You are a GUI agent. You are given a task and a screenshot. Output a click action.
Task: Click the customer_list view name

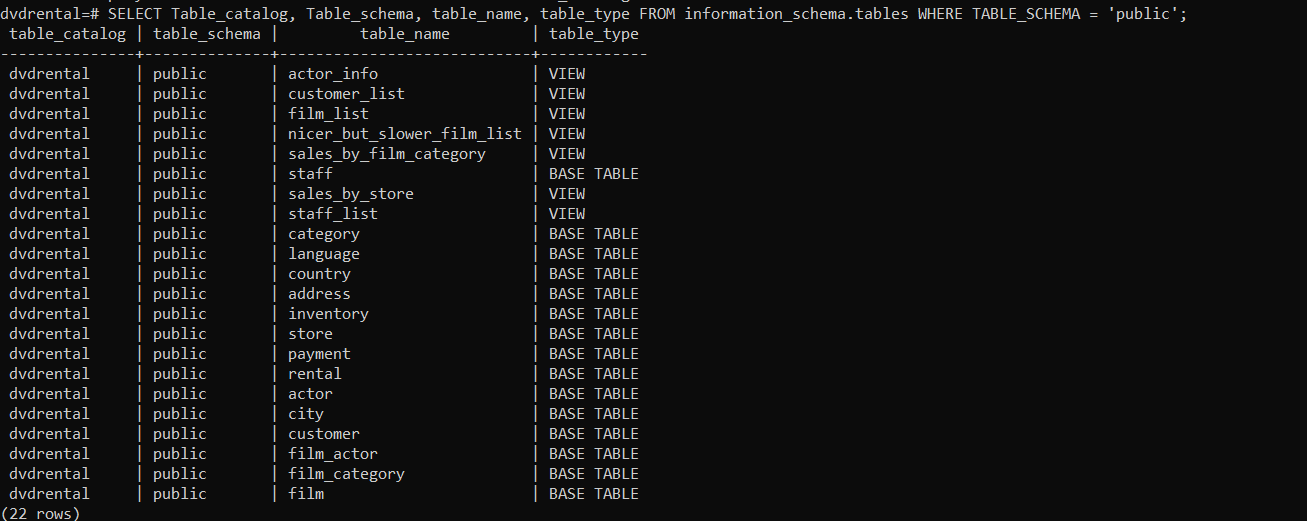346,94
